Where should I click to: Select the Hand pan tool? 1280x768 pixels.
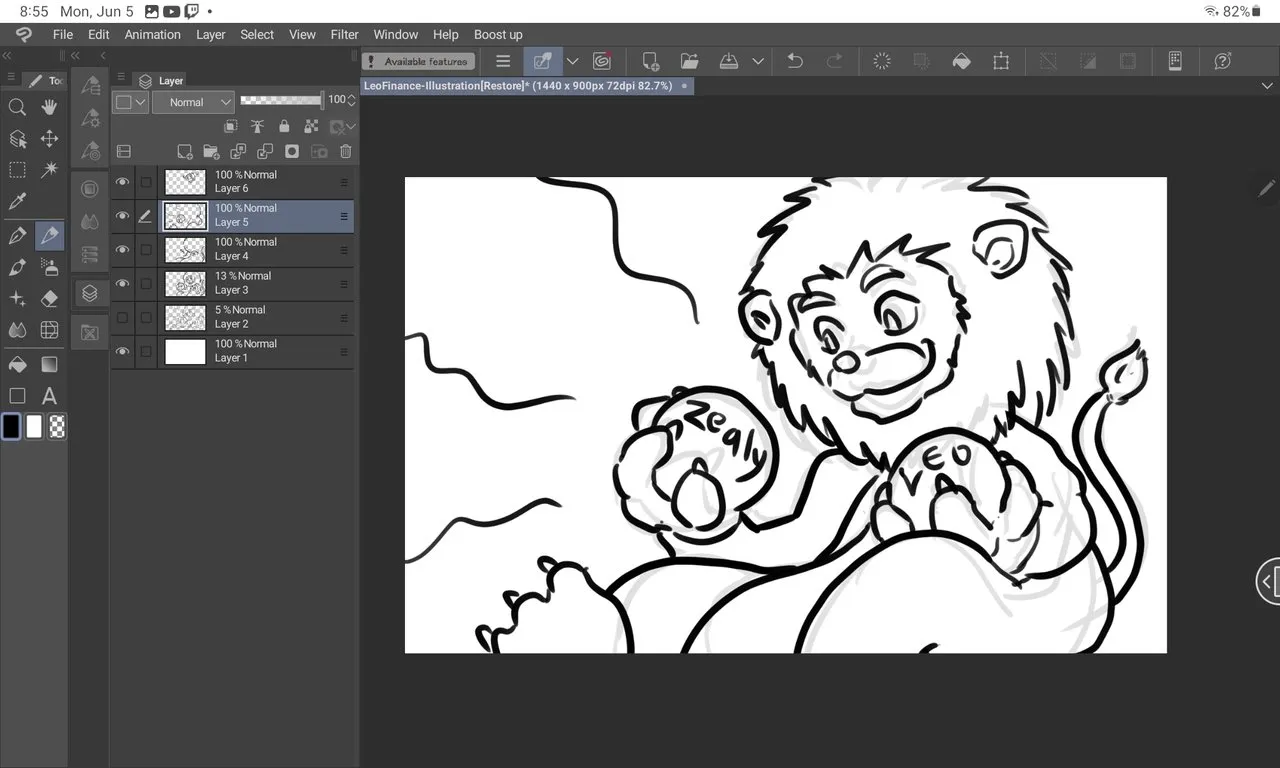coord(49,107)
